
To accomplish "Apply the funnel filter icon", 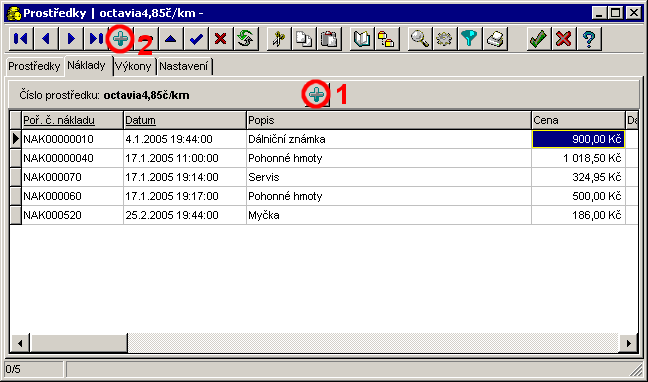I will [x=469, y=39].
